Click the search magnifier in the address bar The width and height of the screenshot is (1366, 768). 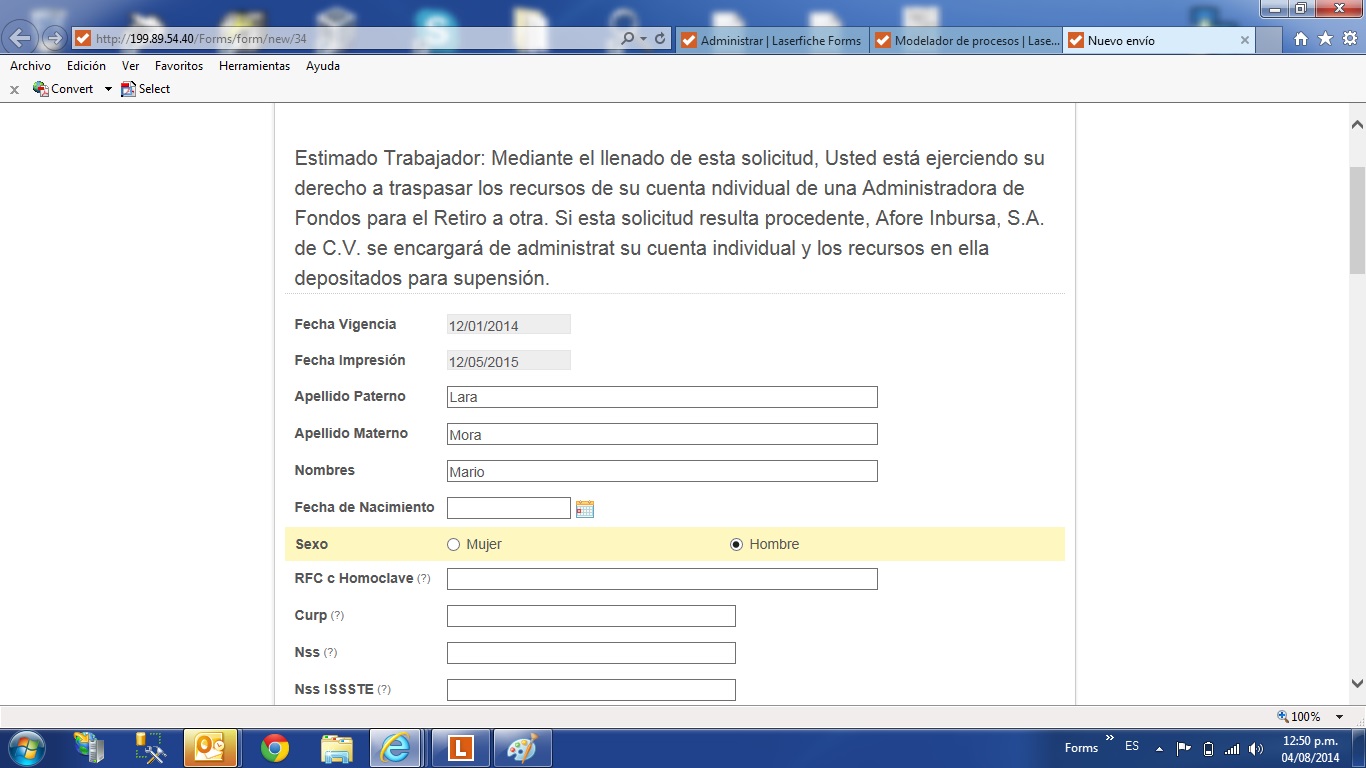627,39
